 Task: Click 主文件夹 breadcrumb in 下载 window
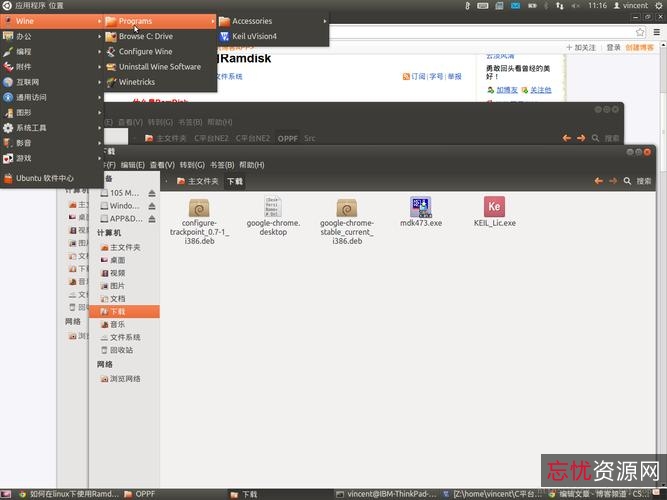tap(197, 181)
